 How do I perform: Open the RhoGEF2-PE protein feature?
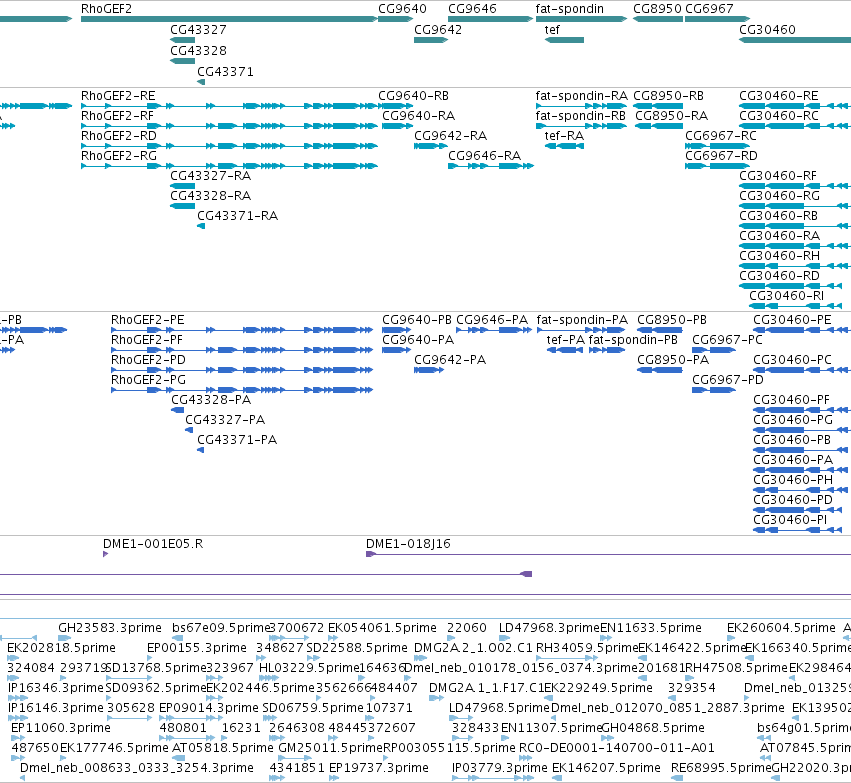tap(148, 320)
